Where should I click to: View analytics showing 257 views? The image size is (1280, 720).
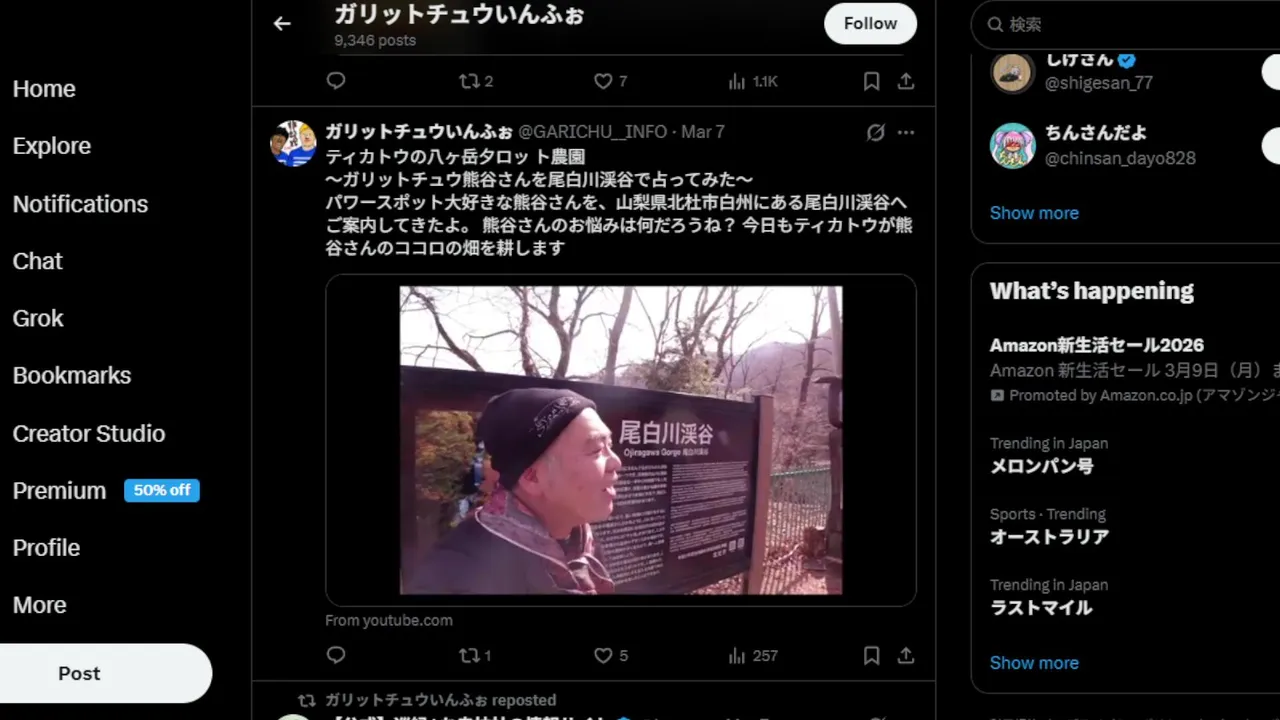[753, 656]
